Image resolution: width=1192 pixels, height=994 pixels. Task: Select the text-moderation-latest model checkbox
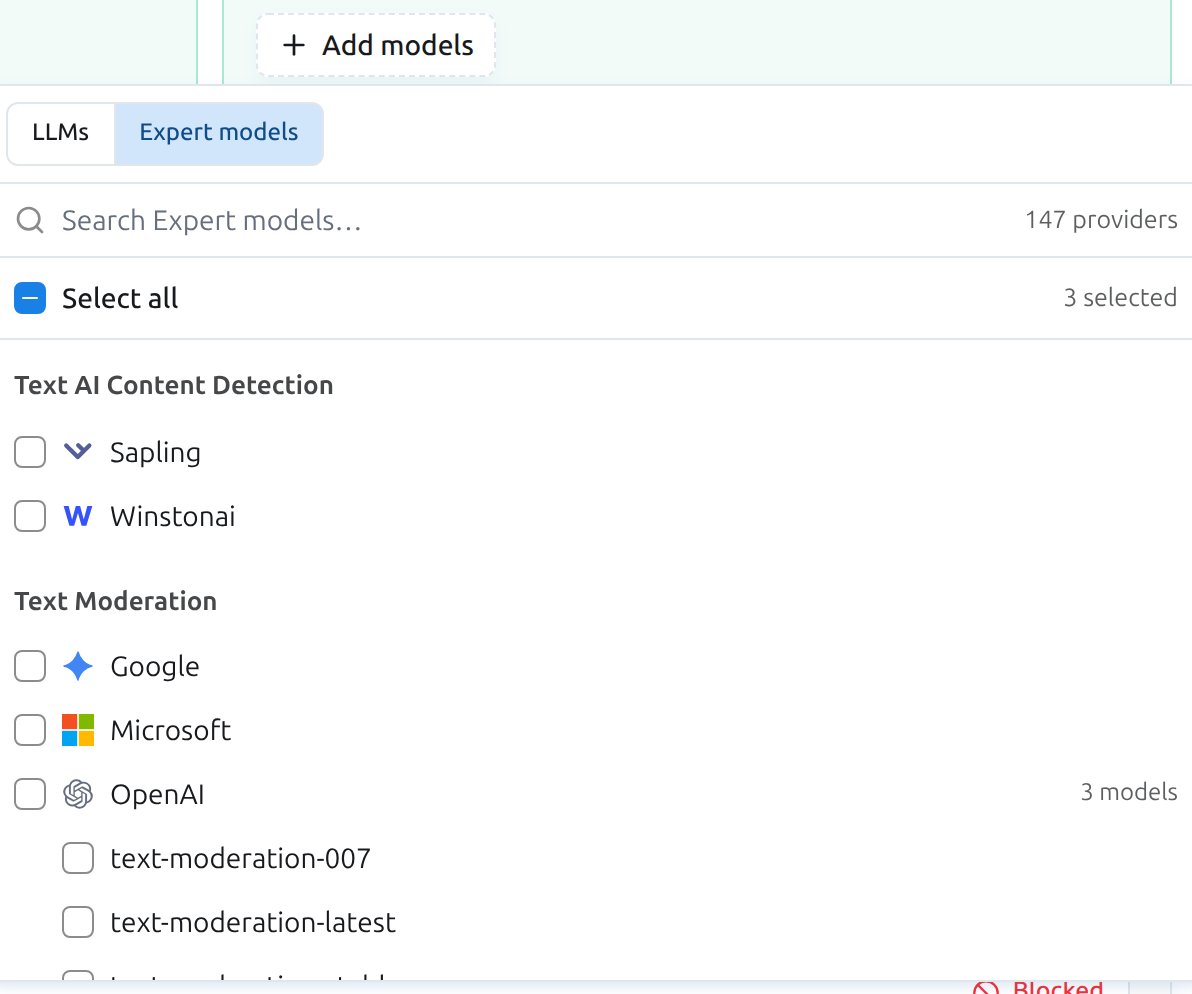78,922
